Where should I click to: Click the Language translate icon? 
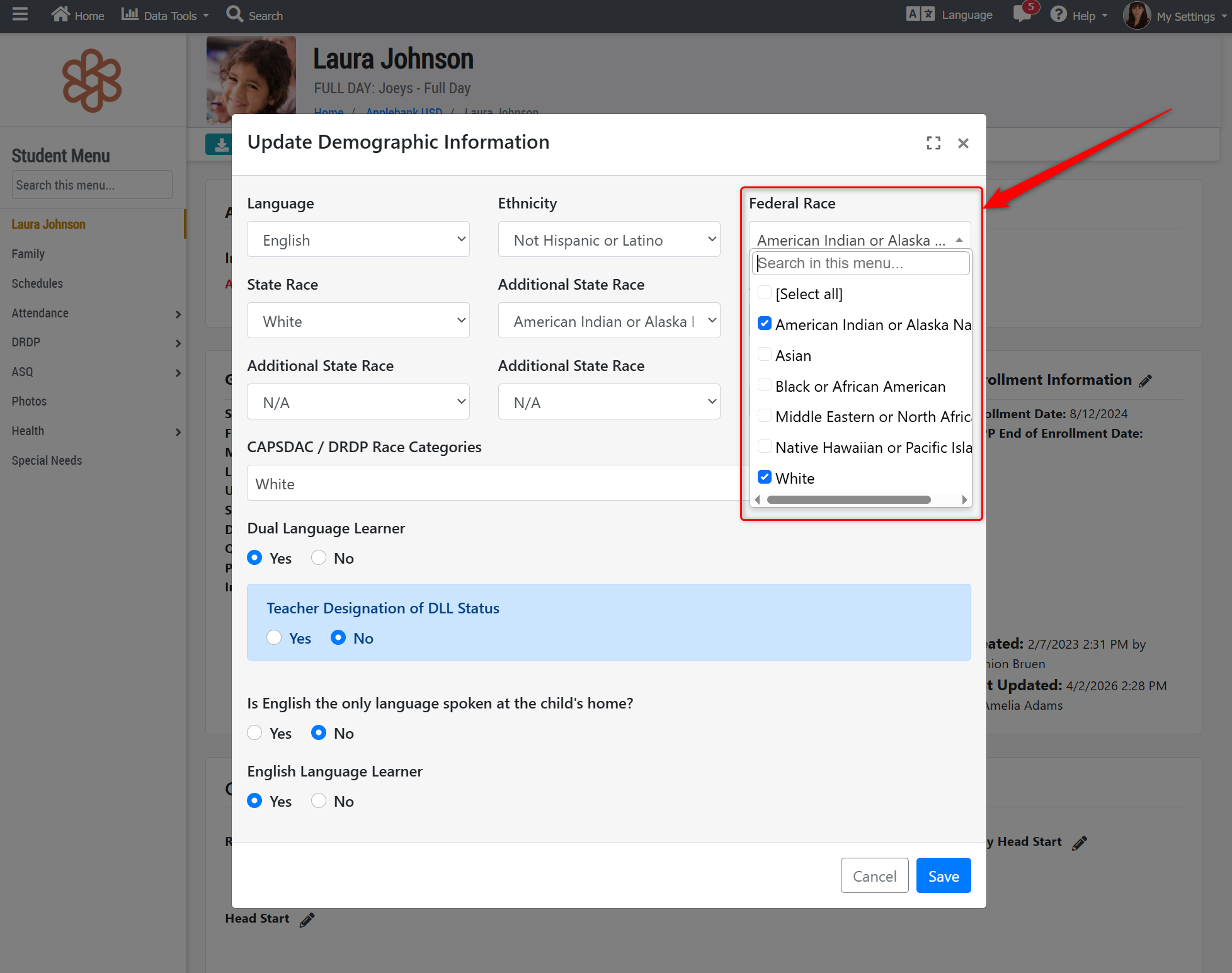pyautogui.click(x=920, y=14)
